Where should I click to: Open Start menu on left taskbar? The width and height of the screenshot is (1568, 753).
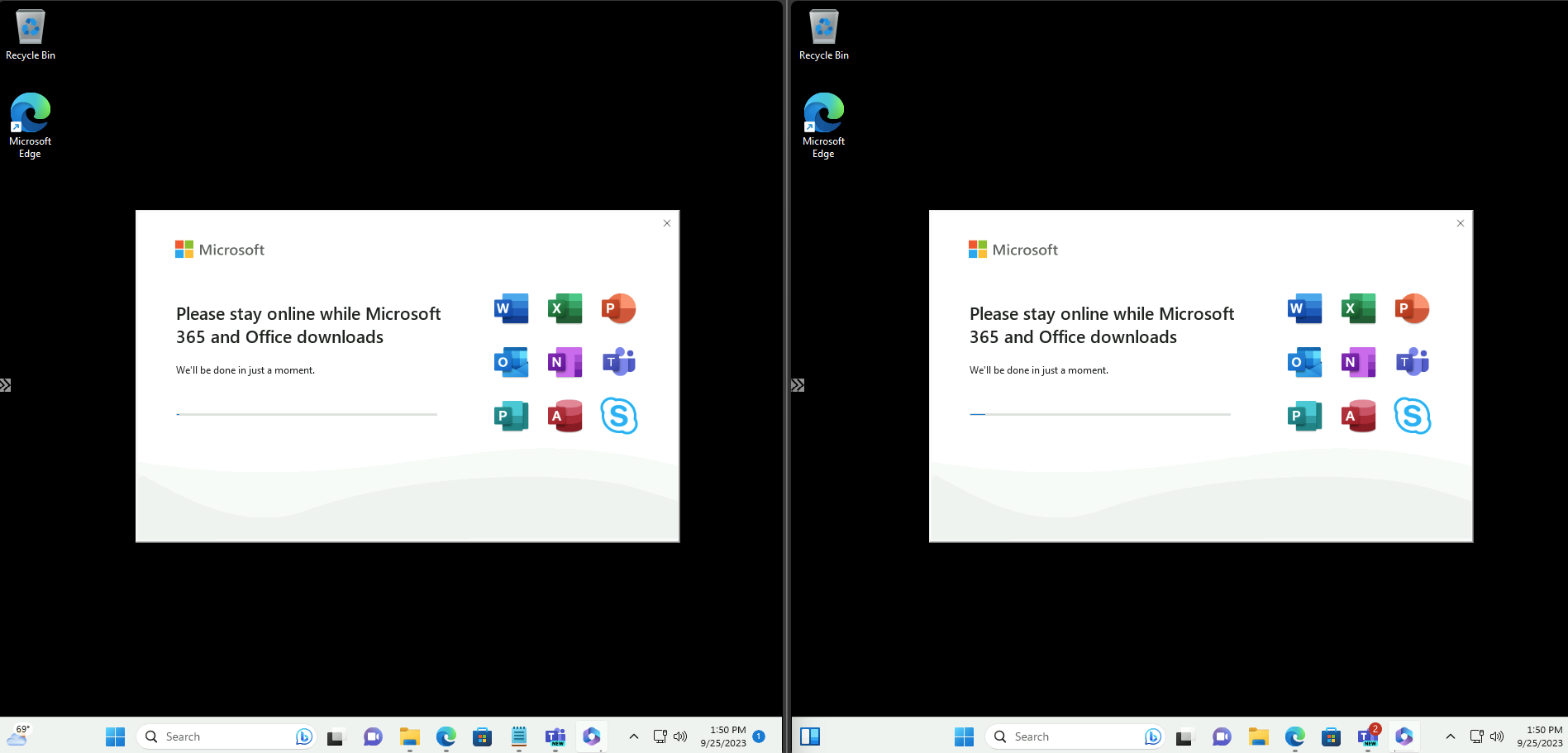point(115,736)
